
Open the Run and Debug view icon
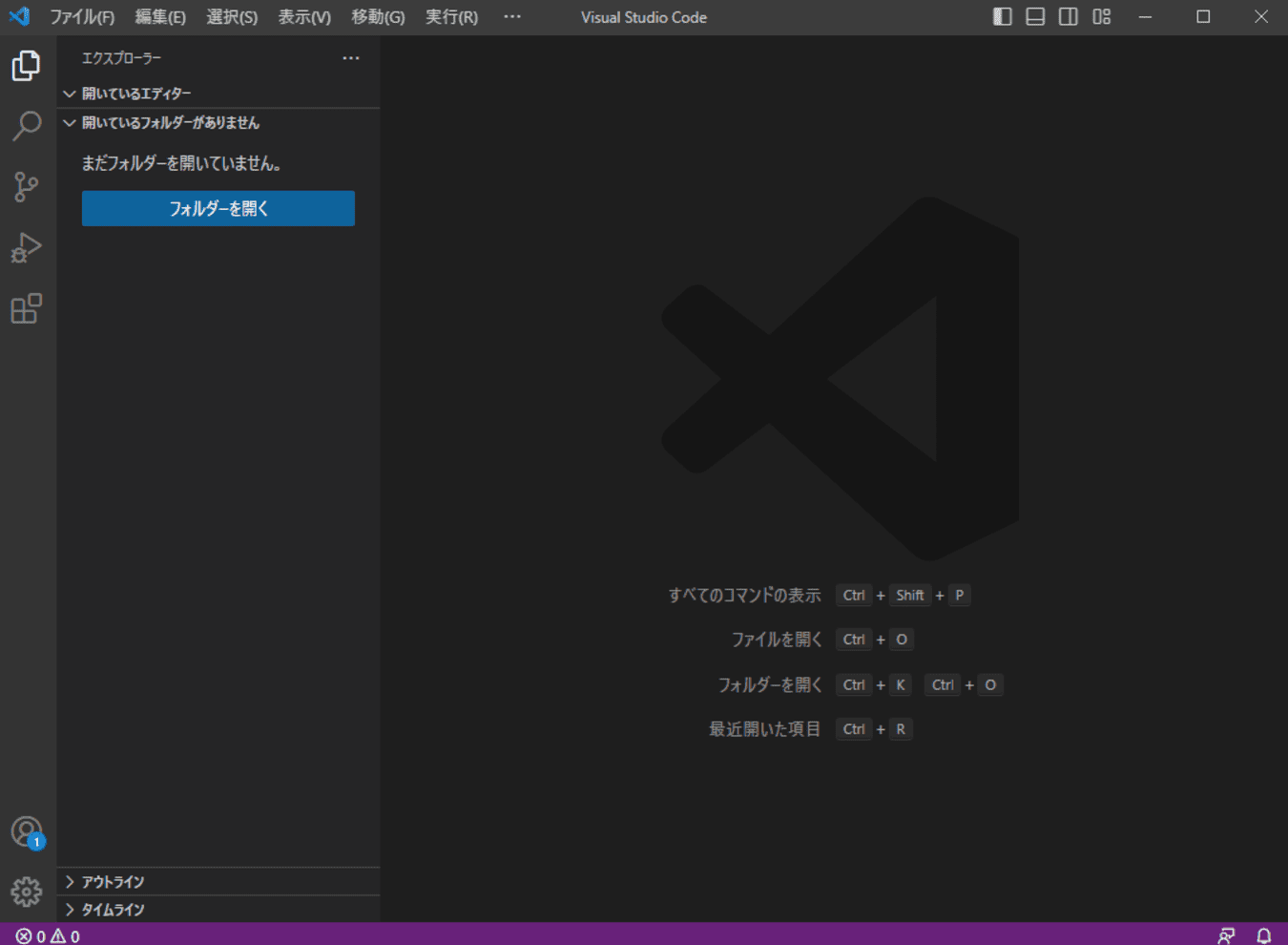point(27,248)
